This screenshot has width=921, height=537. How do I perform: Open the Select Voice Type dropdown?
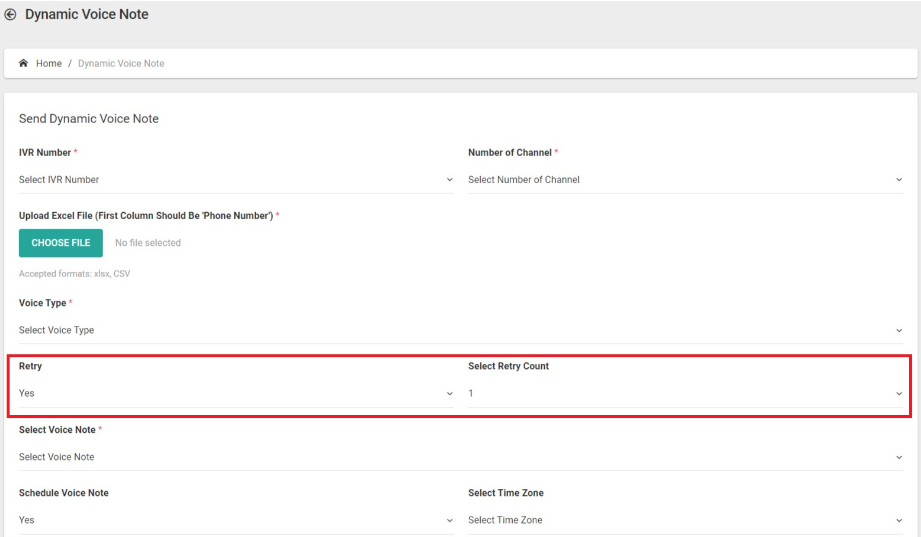(460, 330)
